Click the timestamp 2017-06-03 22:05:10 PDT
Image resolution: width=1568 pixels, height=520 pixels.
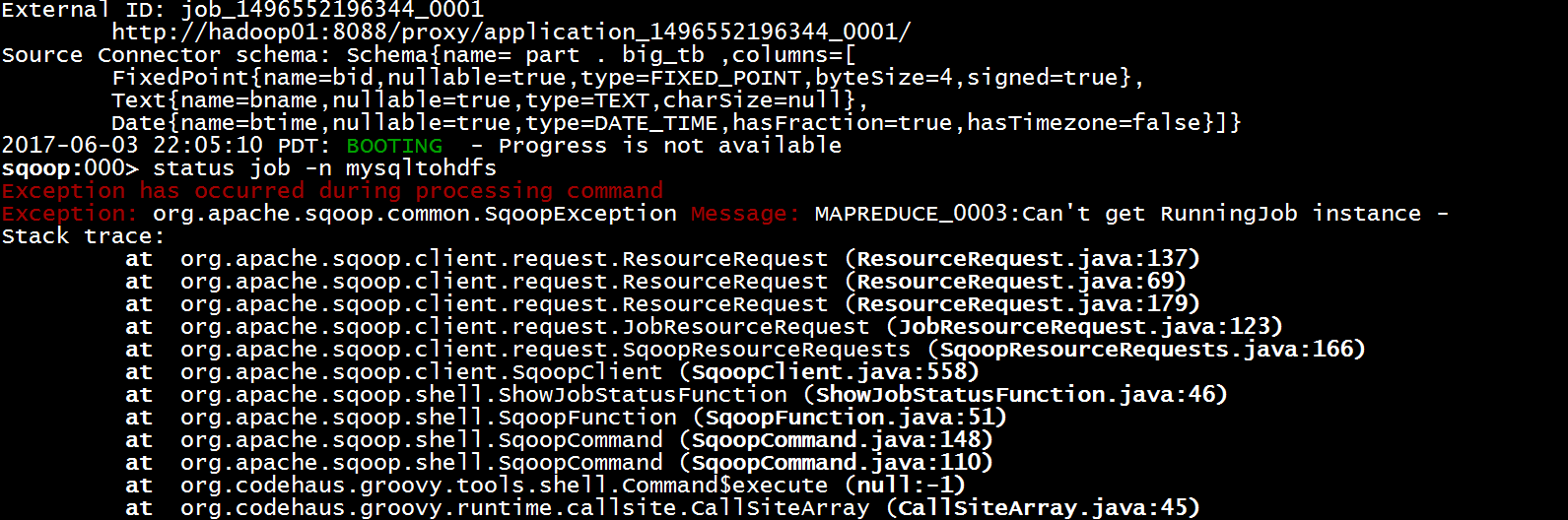tap(167, 146)
